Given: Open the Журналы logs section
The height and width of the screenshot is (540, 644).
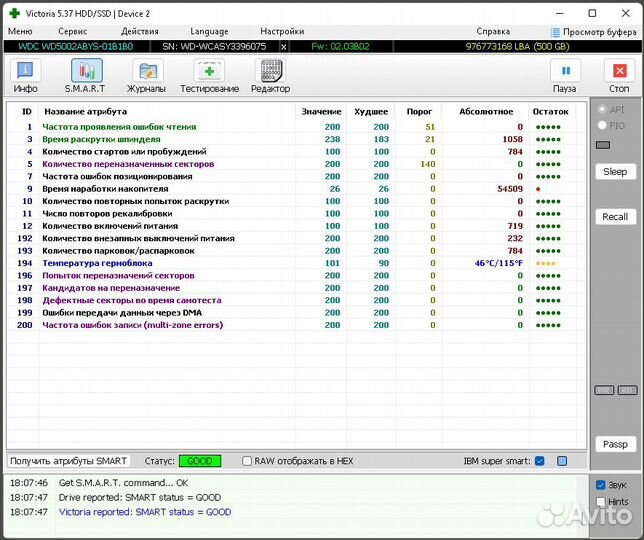Looking at the screenshot, I should (146, 76).
